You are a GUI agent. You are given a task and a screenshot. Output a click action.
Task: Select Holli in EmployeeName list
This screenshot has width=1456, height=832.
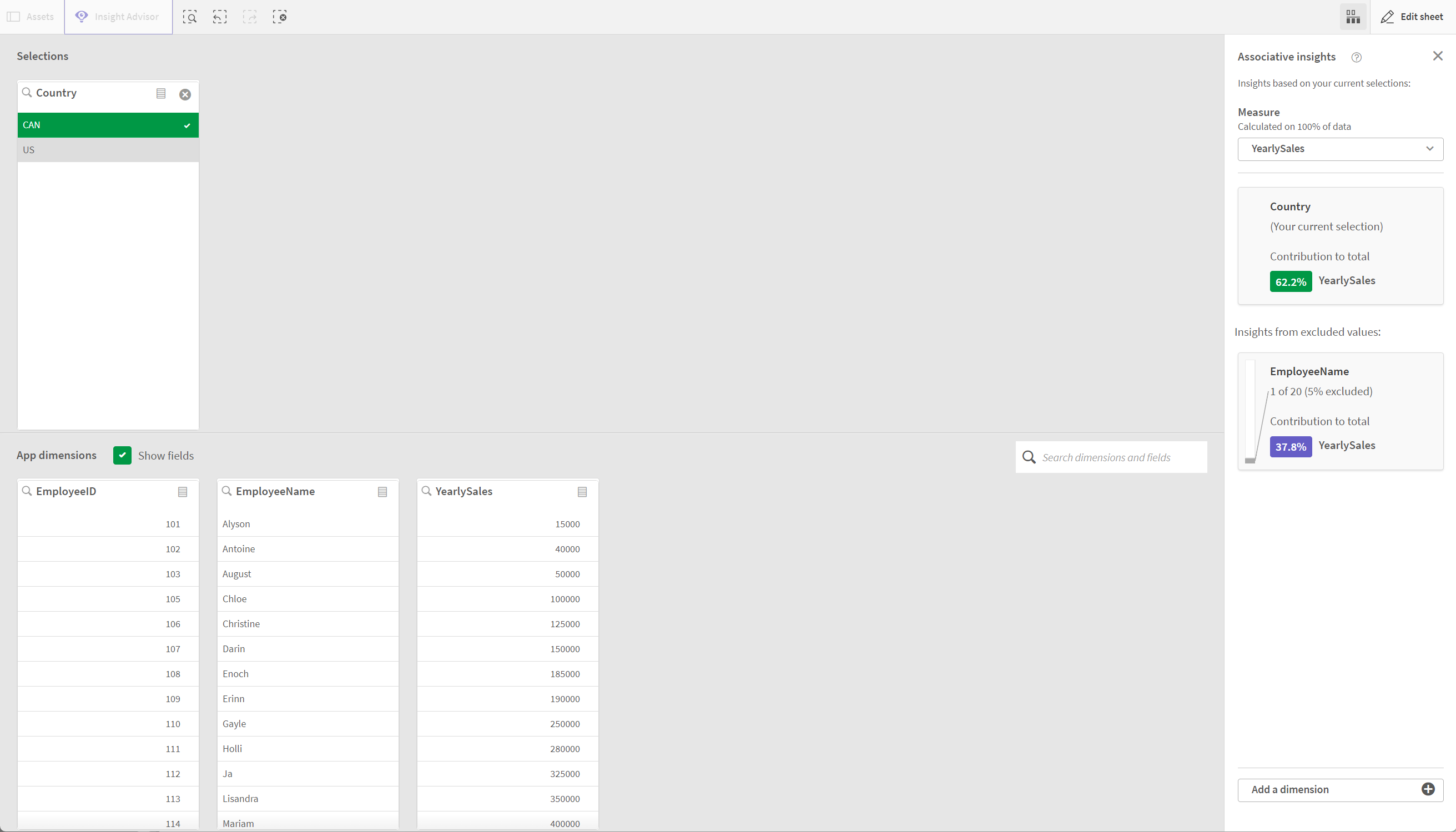coord(233,748)
